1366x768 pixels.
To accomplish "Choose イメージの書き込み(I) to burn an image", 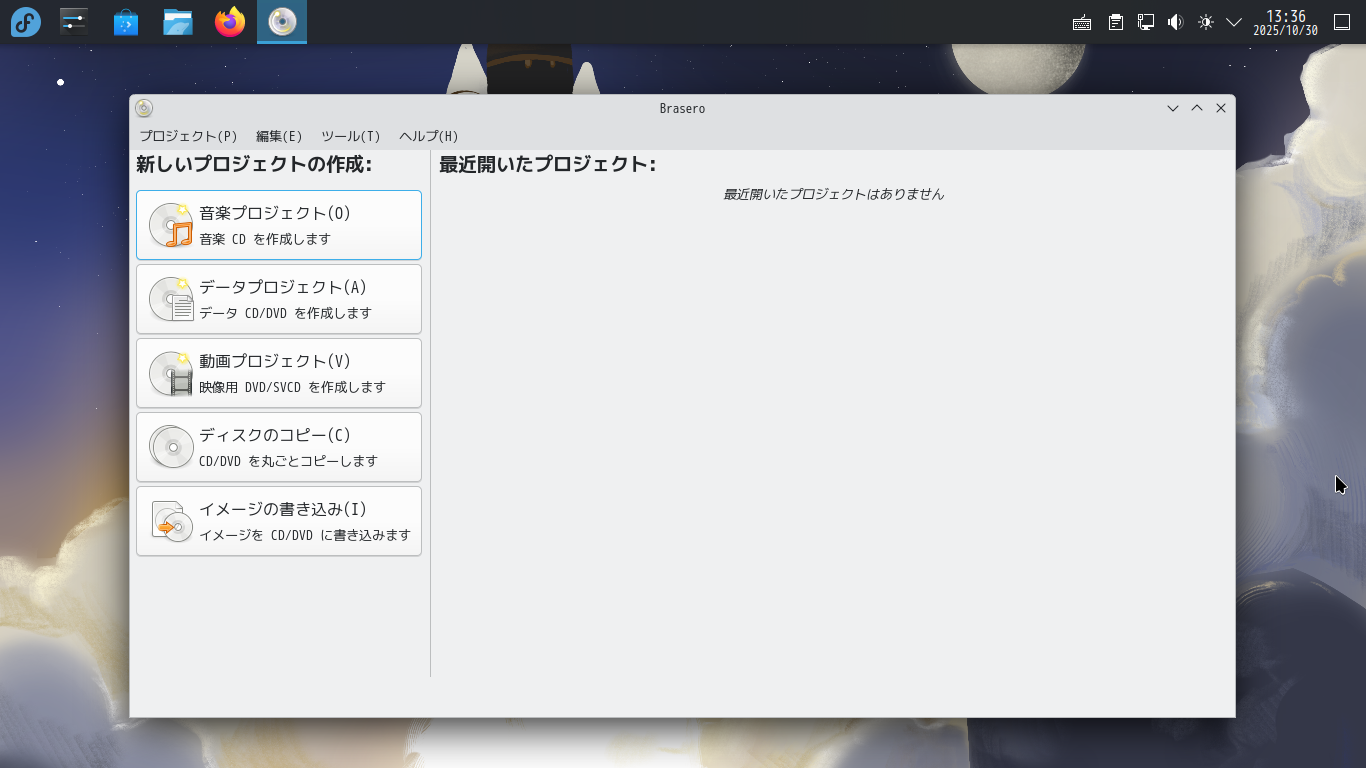I will 279,521.
